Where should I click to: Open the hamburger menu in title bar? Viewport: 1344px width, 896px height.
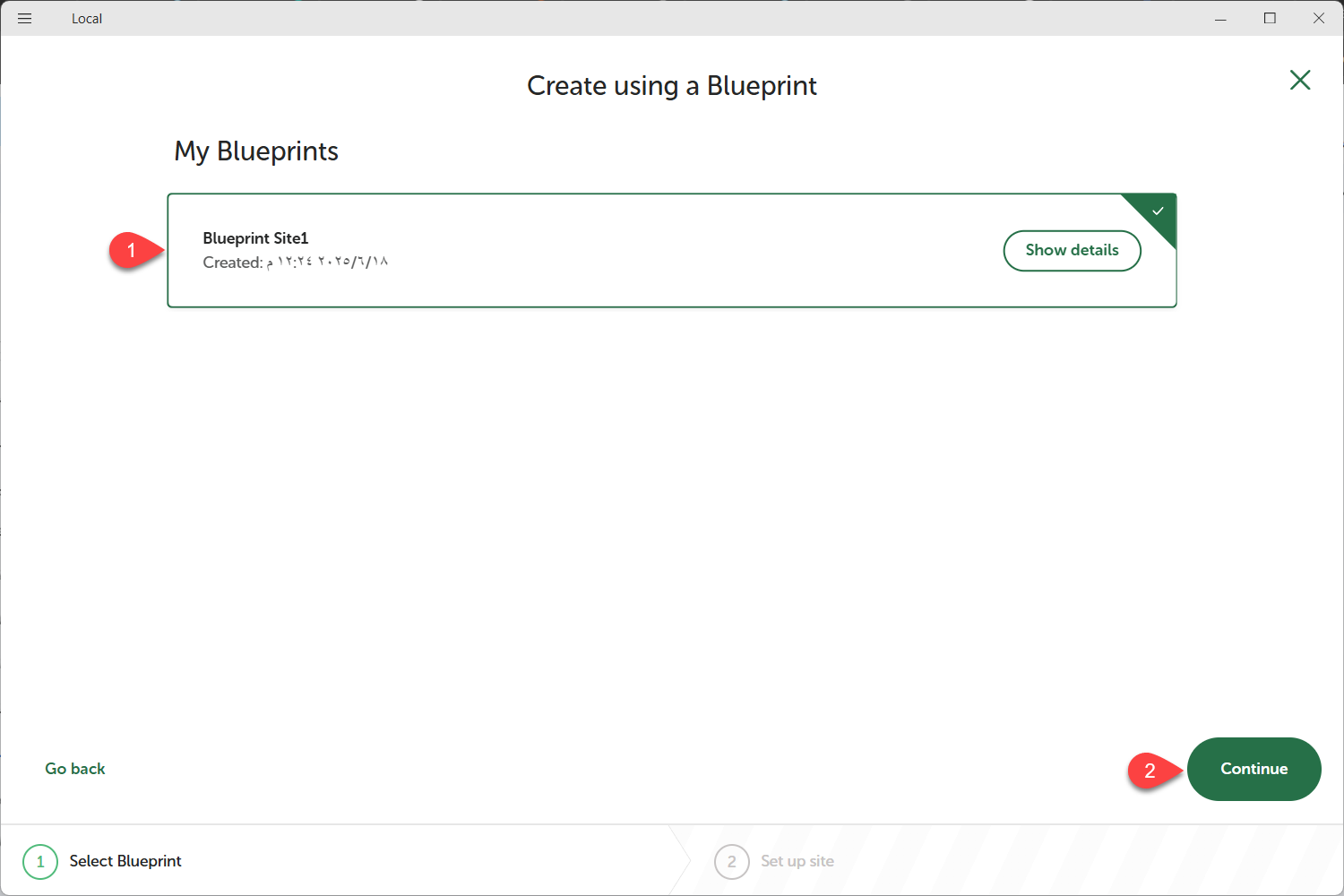pyautogui.click(x=25, y=18)
